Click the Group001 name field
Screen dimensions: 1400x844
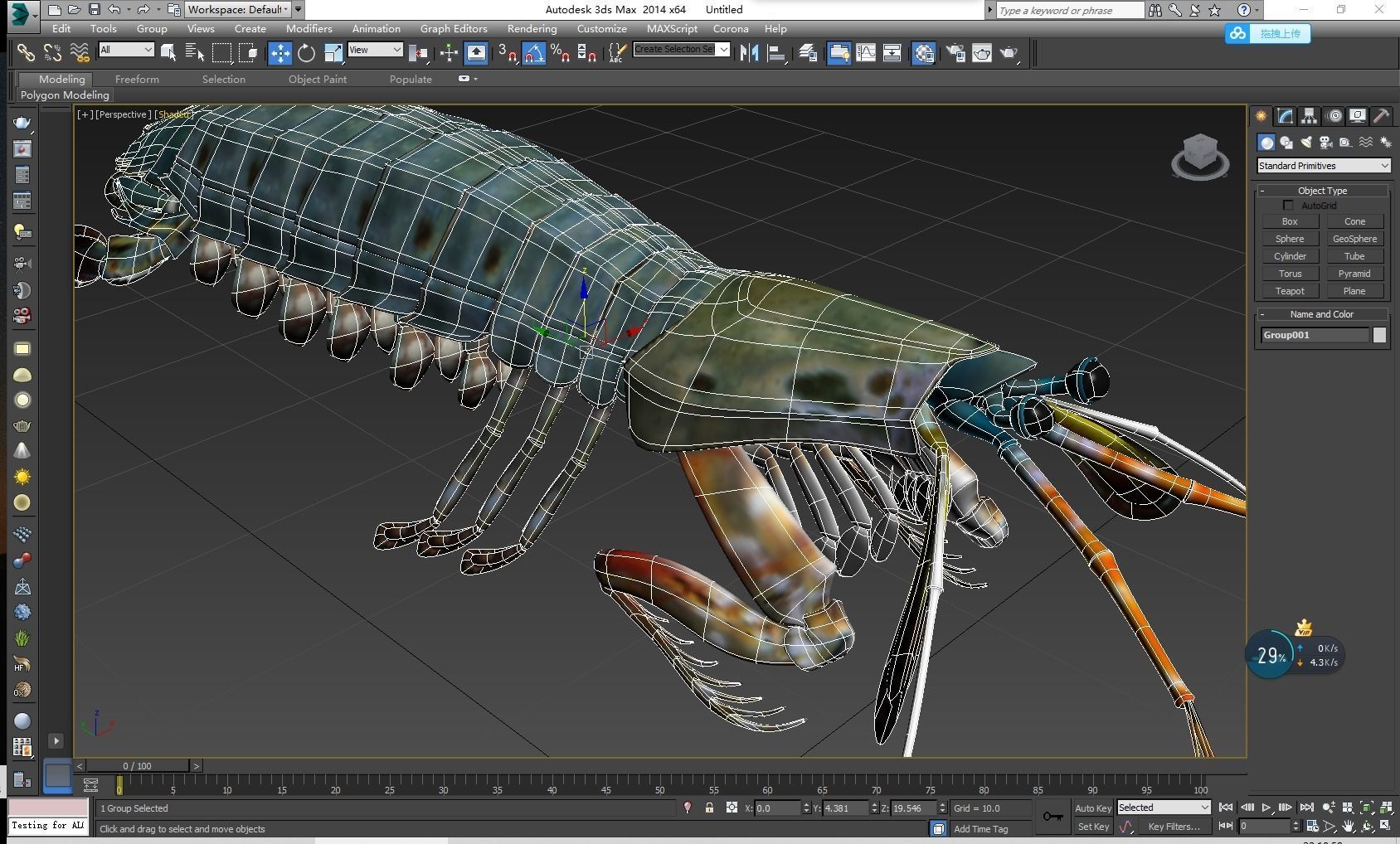click(x=1315, y=335)
